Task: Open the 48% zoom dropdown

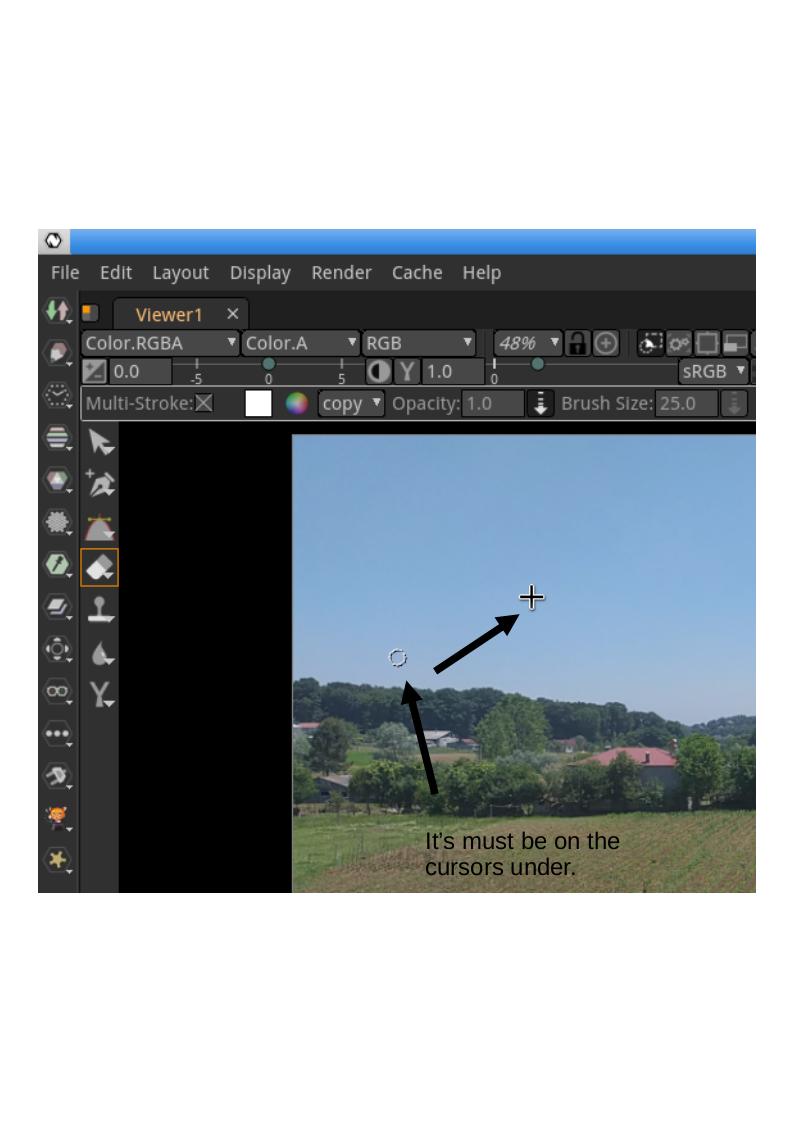Action: tap(528, 343)
